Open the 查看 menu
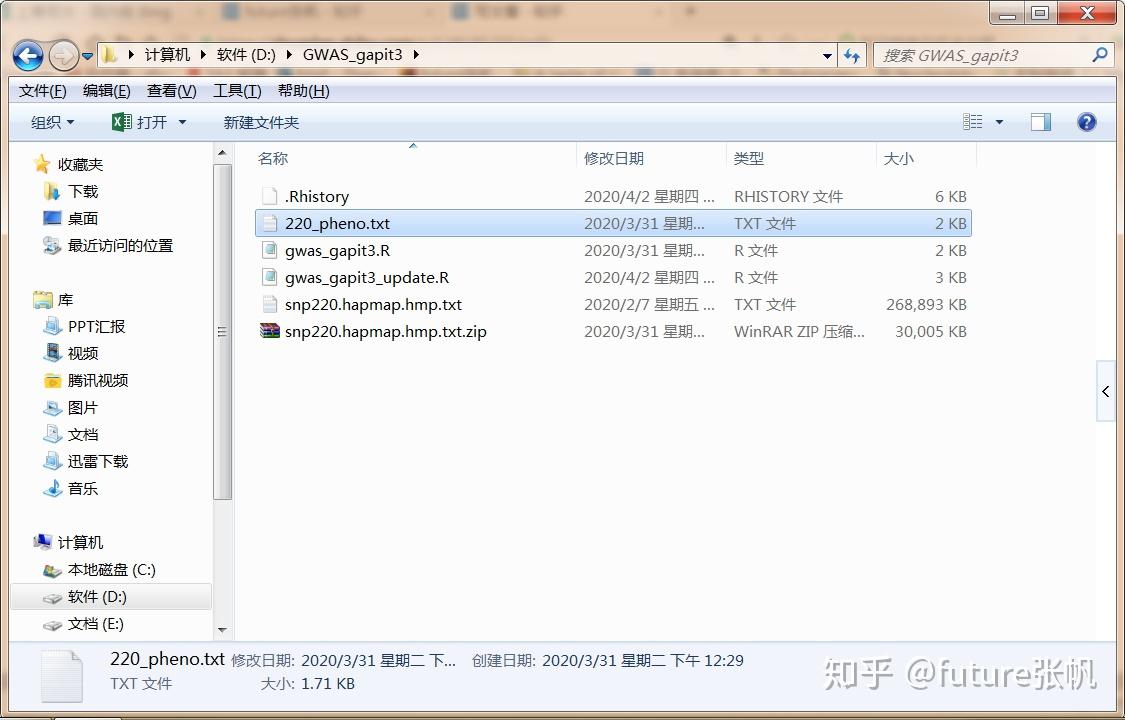 [x=170, y=90]
